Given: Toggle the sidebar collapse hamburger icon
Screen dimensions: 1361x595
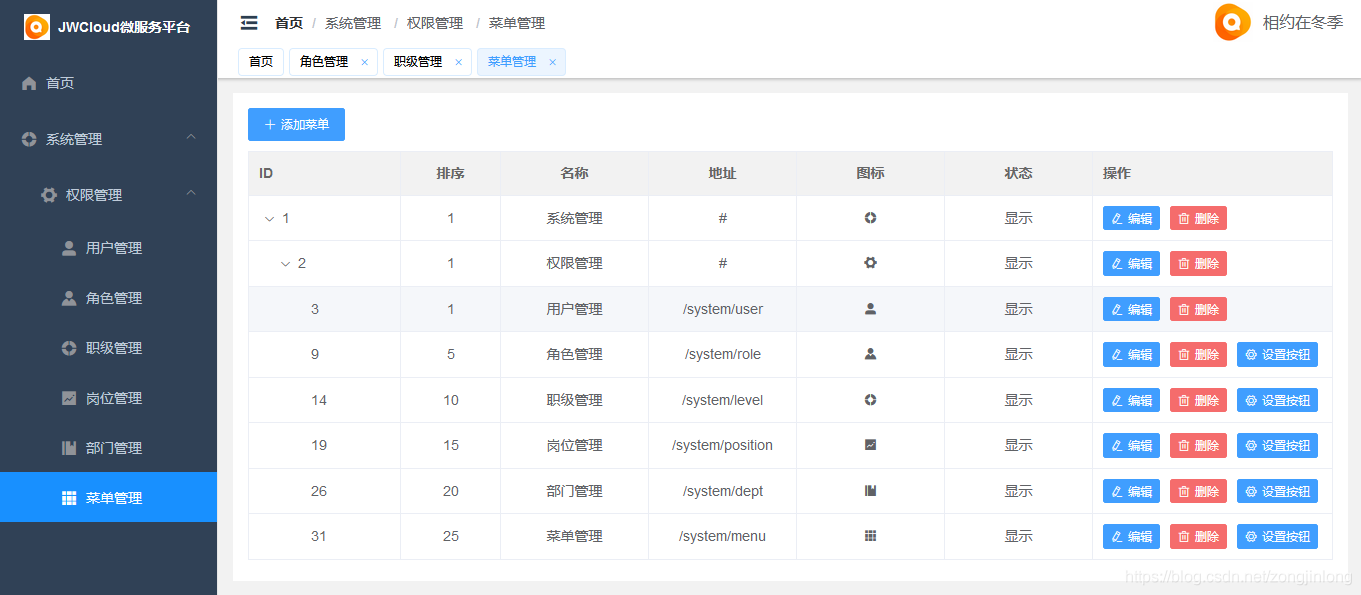Looking at the screenshot, I should point(249,23).
